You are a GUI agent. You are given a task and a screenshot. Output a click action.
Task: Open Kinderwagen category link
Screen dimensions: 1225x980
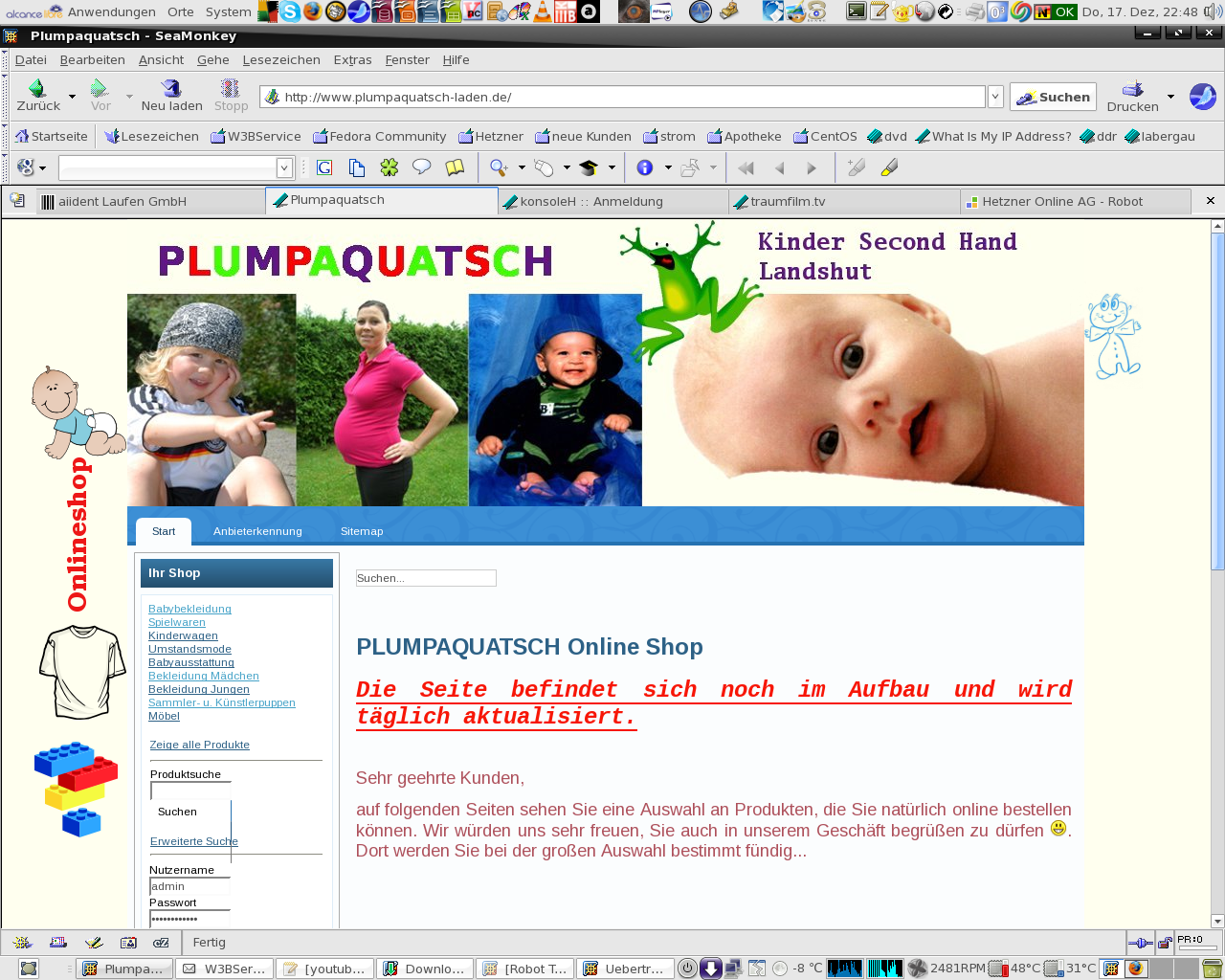coord(183,635)
